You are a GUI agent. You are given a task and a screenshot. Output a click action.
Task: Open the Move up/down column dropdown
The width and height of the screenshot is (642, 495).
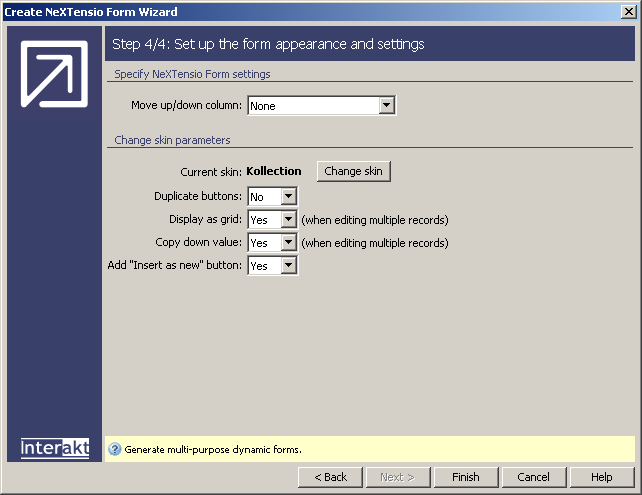[387, 106]
